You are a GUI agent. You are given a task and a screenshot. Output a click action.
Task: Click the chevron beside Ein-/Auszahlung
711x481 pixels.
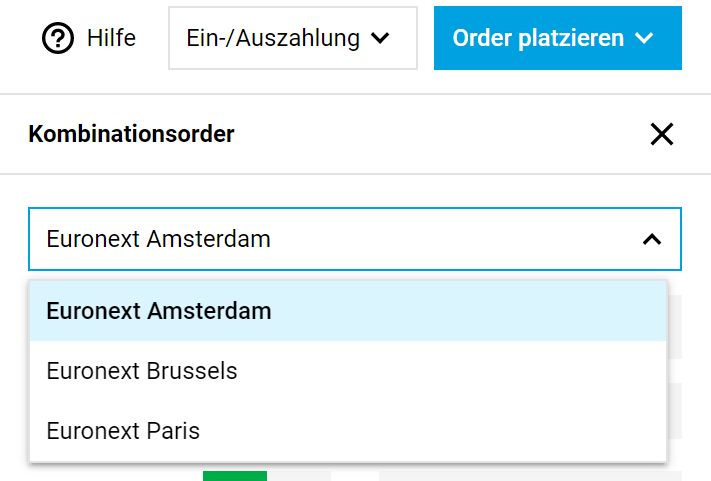click(379, 39)
